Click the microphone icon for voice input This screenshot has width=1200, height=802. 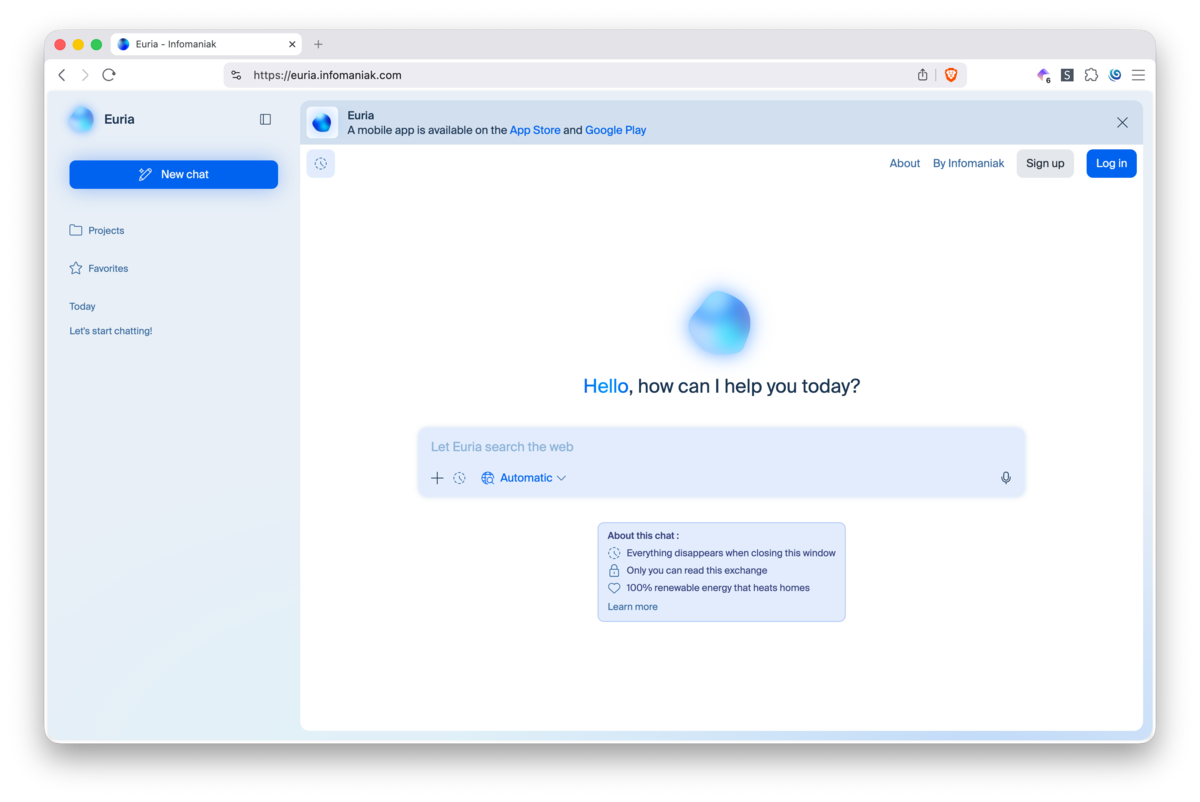(x=1006, y=478)
